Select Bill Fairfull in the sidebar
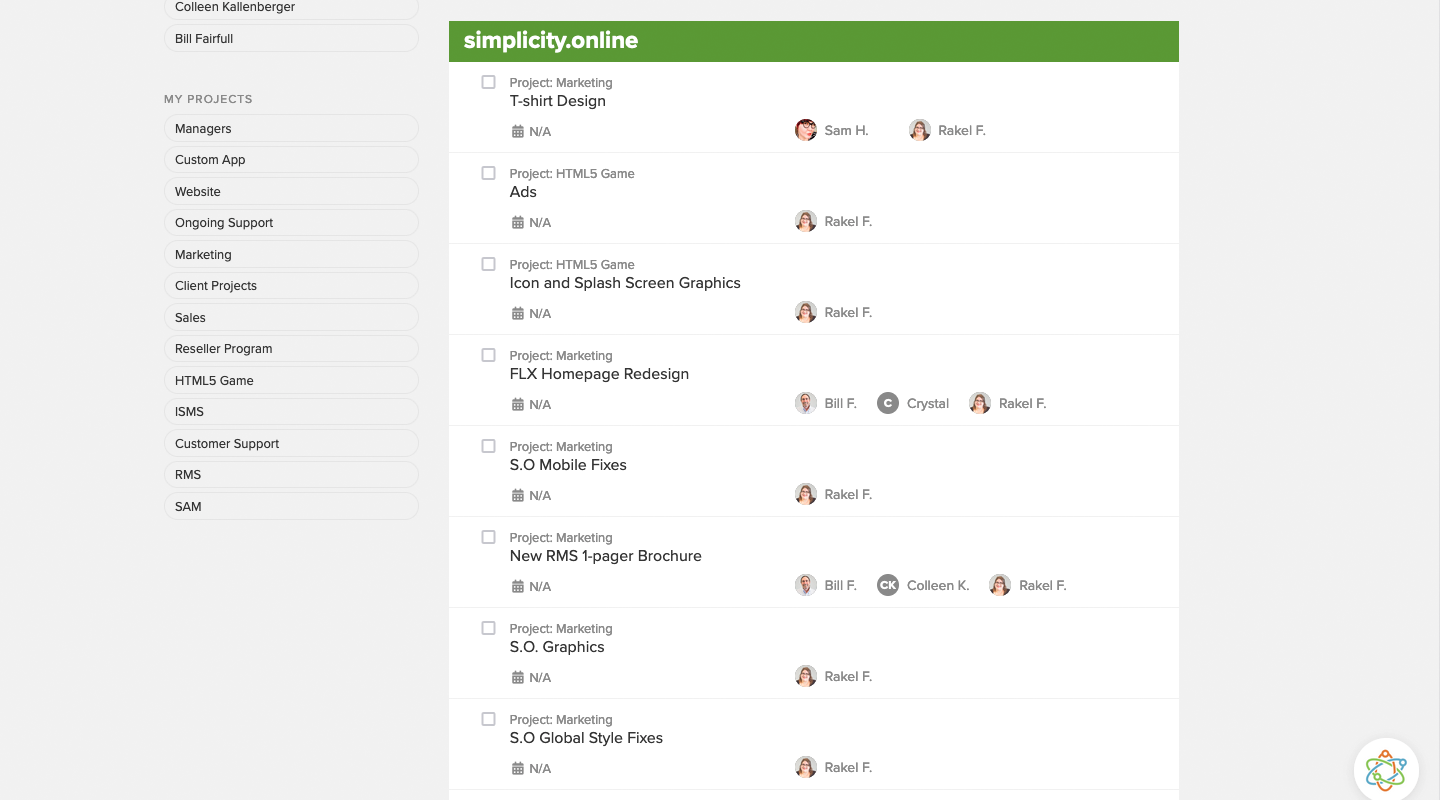 click(x=291, y=38)
